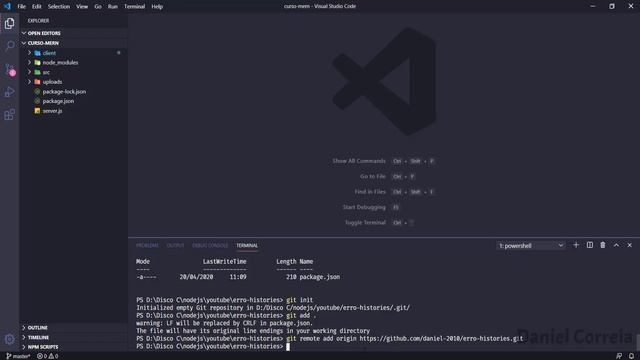Split the terminal panel
Screen dimensions: 640x360
[x=590, y=245]
